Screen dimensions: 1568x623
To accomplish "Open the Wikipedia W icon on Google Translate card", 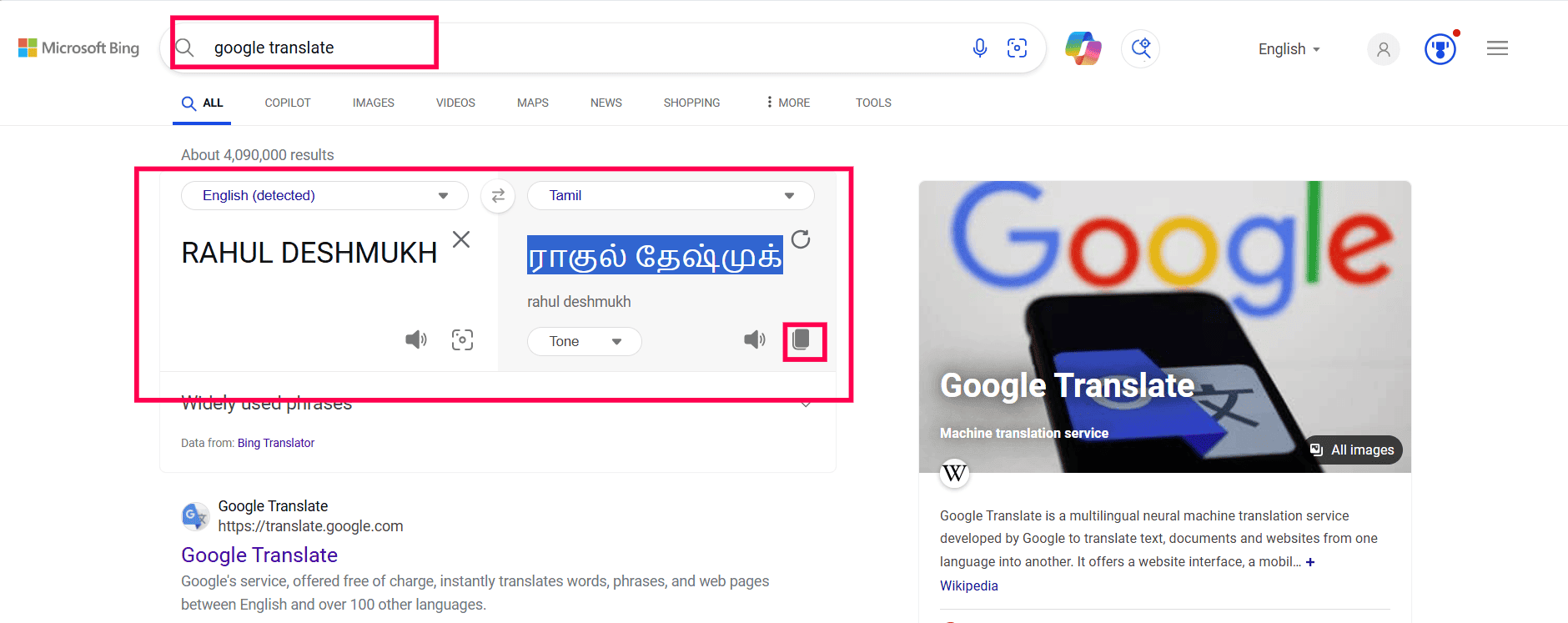I will point(954,474).
